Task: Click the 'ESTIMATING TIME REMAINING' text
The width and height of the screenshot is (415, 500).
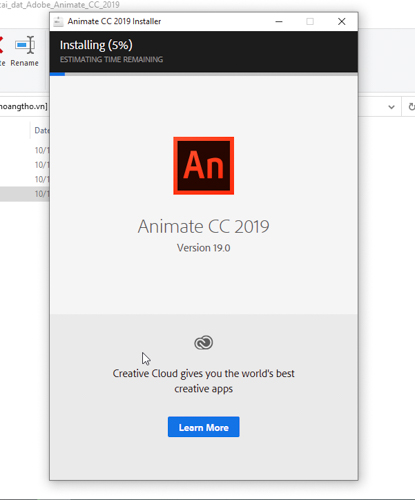Action: [x=111, y=60]
